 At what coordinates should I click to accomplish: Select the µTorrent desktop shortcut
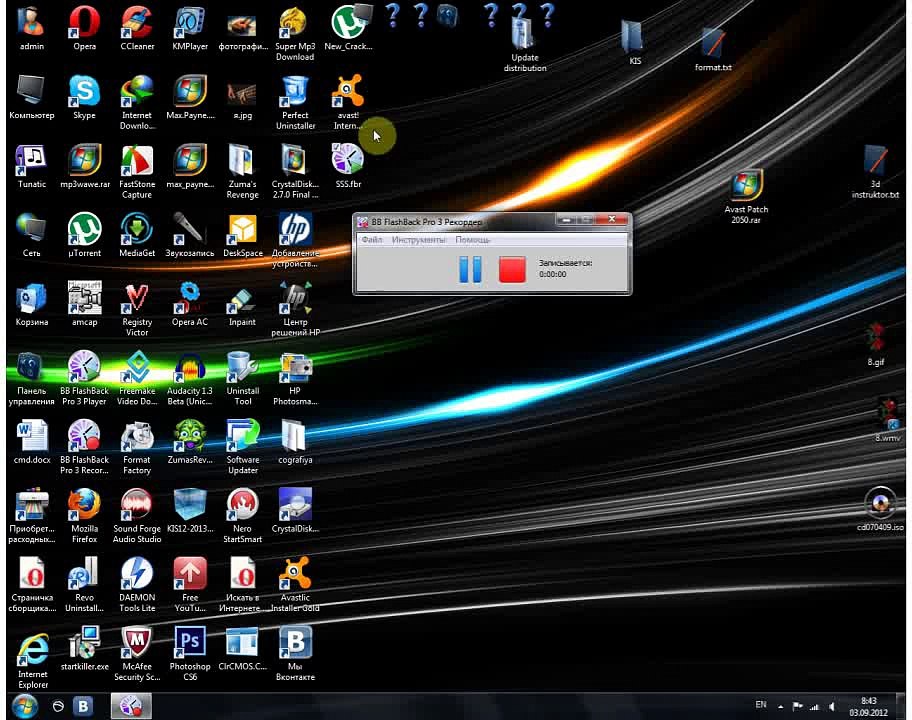[x=84, y=235]
